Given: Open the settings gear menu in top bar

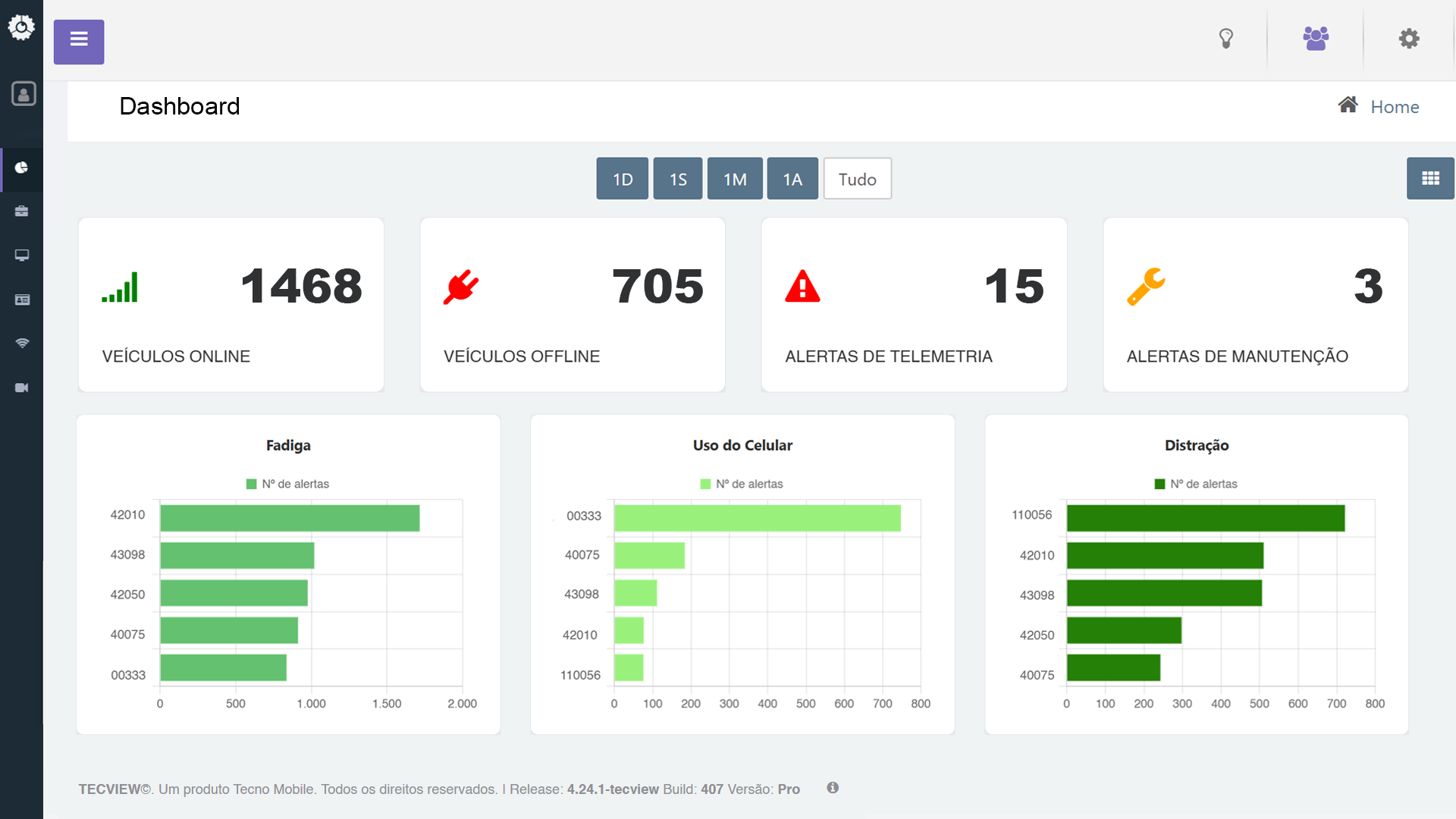Looking at the screenshot, I should click(1408, 37).
